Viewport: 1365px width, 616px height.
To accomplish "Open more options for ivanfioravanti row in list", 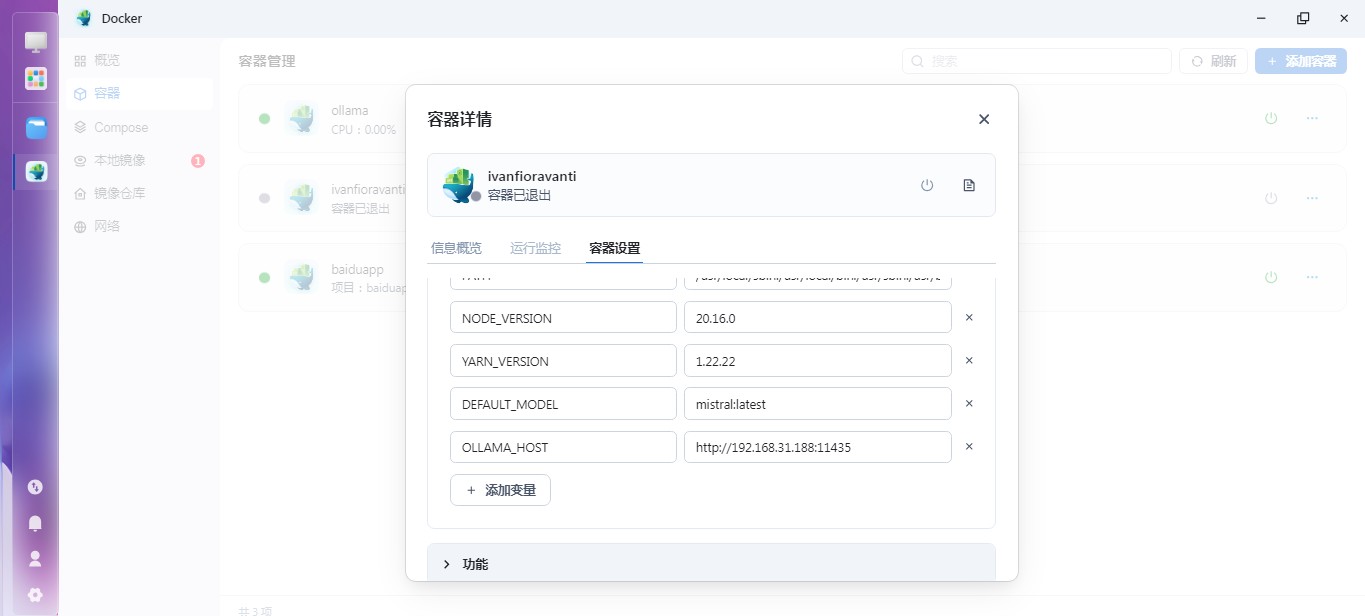I will pos(1312,198).
